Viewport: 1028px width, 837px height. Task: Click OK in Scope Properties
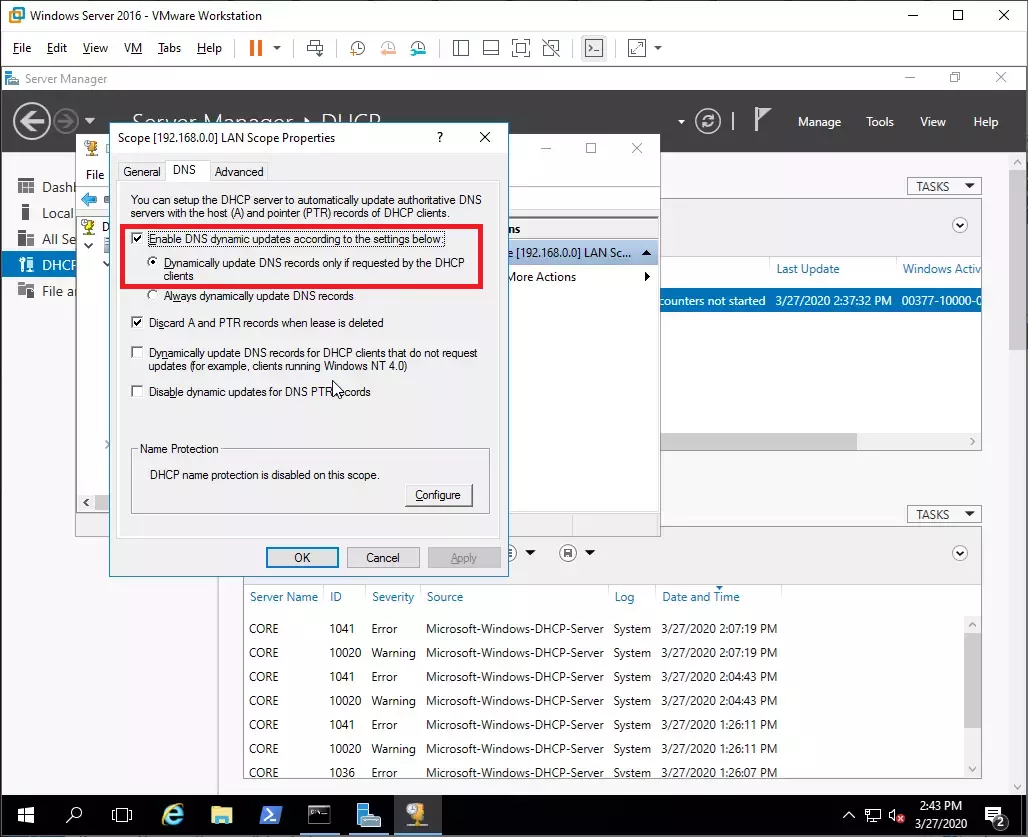pyautogui.click(x=302, y=558)
